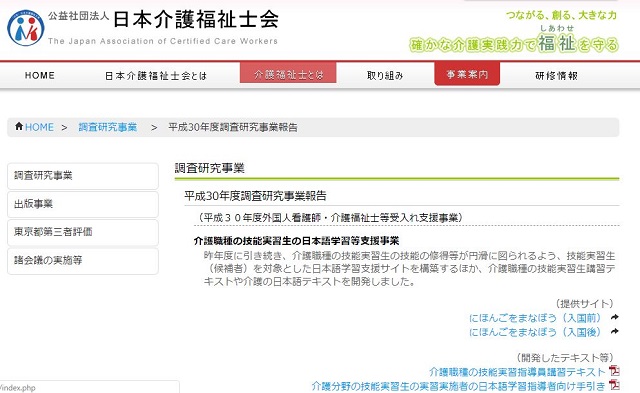Click the 介護職種の技能実習生の日本語学習等支援事業 title
This screenshot has width=640, height=393.
pyautogui.click(x=296, y=241)
